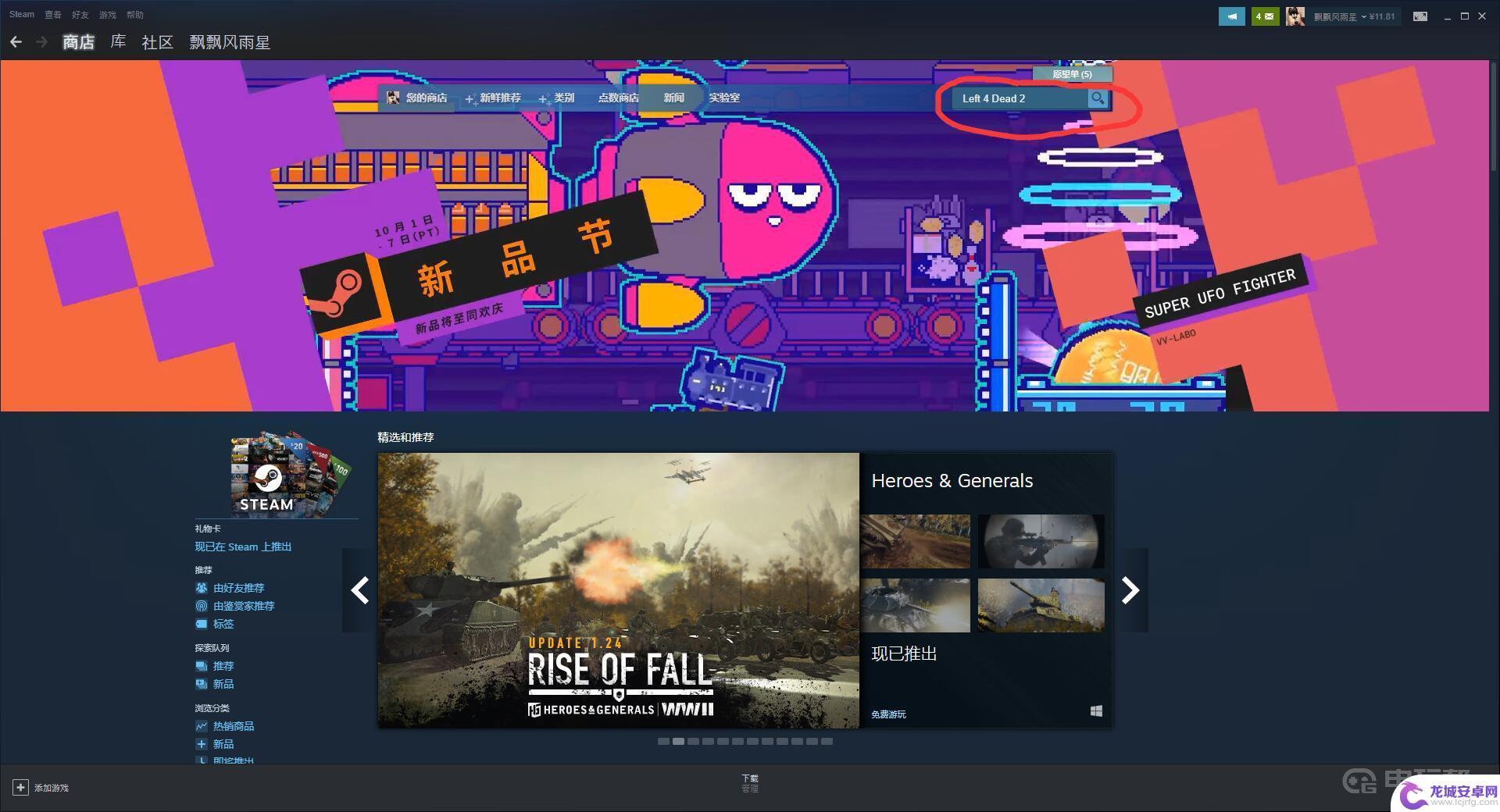This screenshot has height=812, width=1500.
Task: Click the curator icon beside 由鉴赏家推荐
Action: click(x=202, y=606)
